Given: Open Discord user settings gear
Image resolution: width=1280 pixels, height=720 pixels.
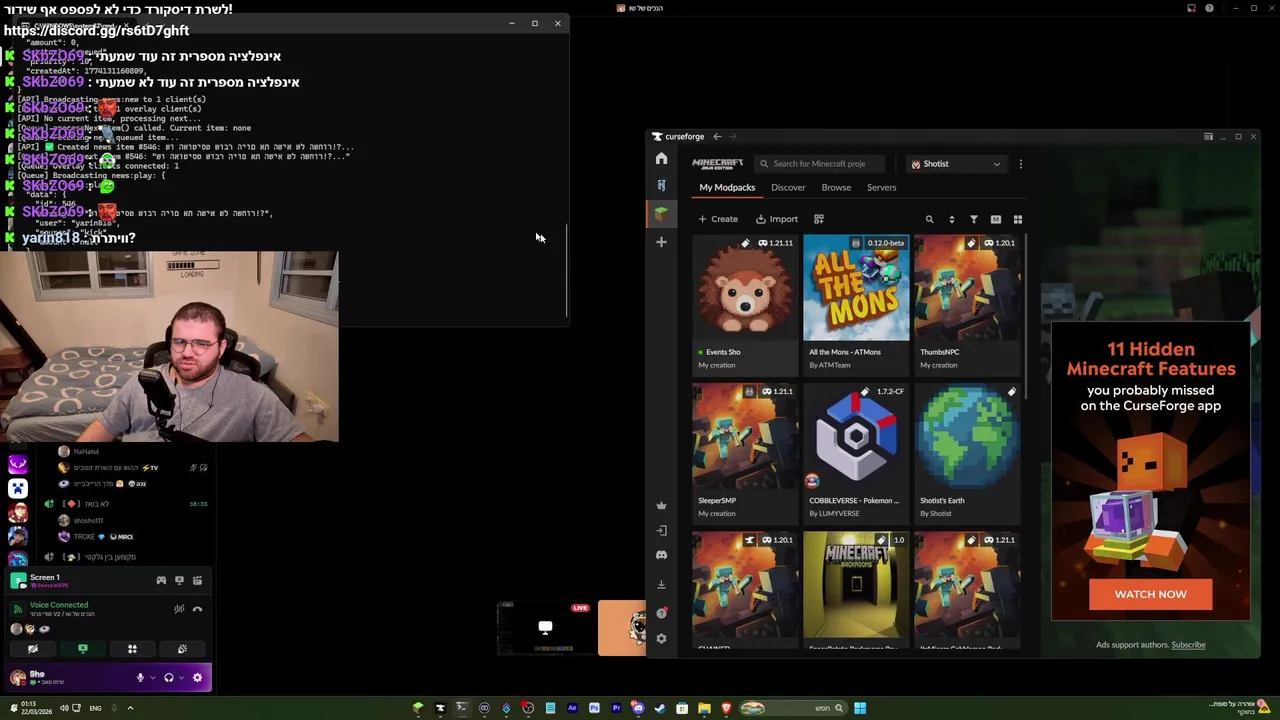Looking at the screenshot, I should click(197, 678).
